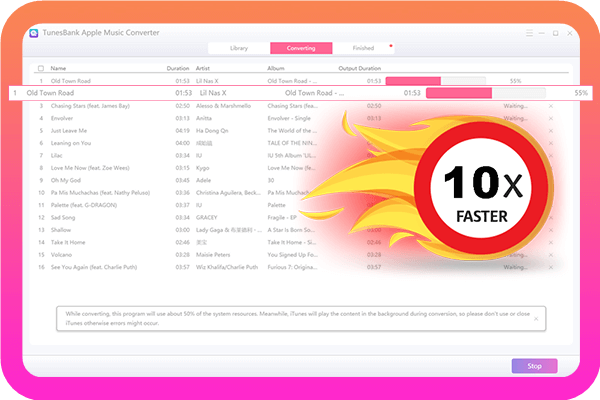Click artist name 'Maisie Peters'
The height and width of the screenshot is (400, 600).
pos(213,255)
